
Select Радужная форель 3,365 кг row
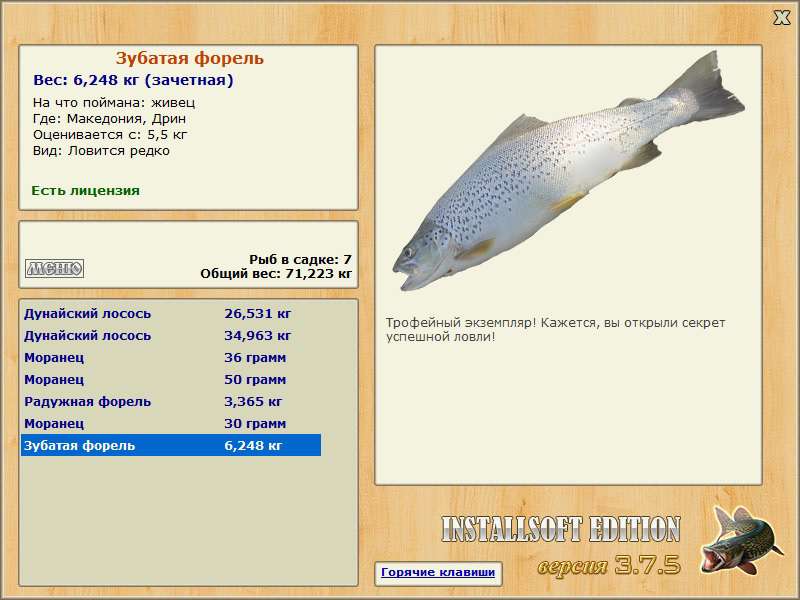pos(171,402)
